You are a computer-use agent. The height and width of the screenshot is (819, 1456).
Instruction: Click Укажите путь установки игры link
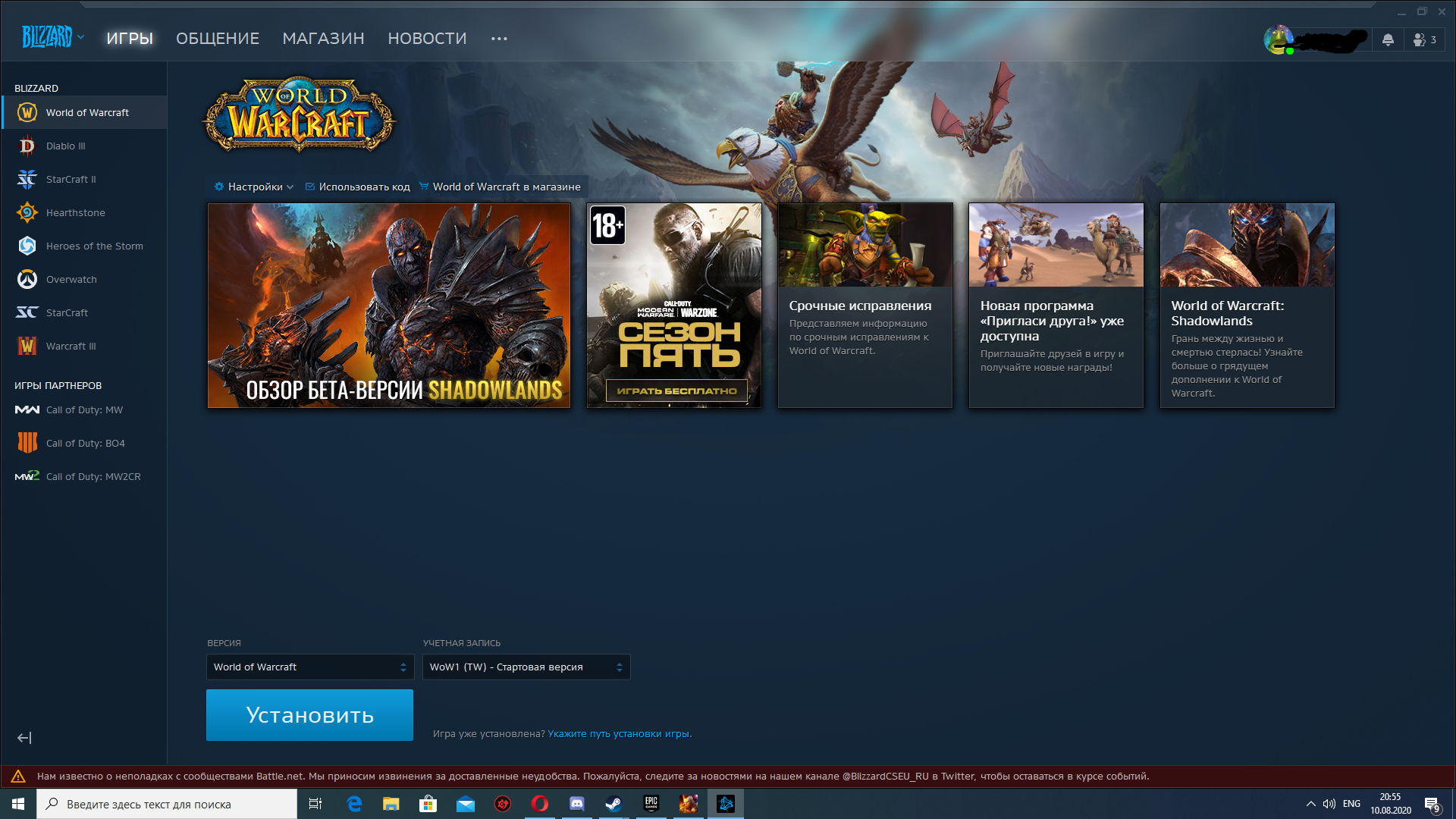coord(620,734)
